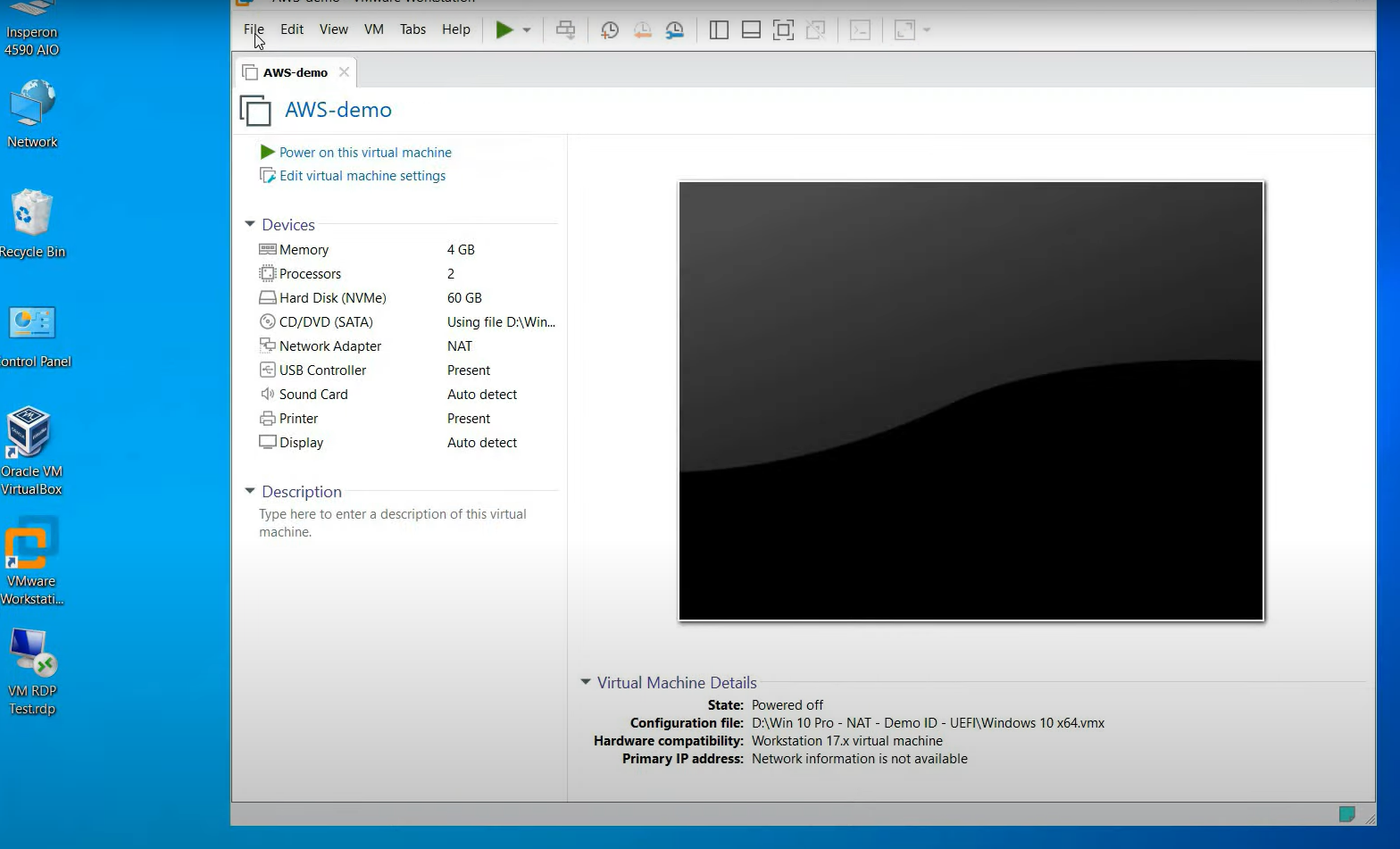1400x849 pixels.
Task: Click Edit virtual machine settings link
Action: tap(362, 176)
